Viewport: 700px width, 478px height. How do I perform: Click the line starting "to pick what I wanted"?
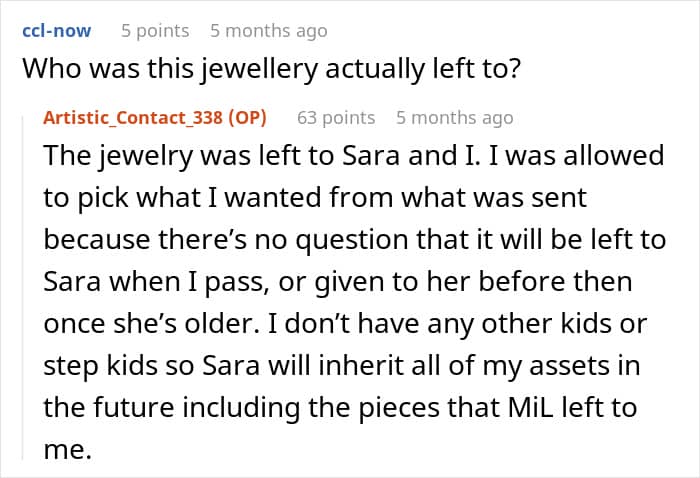click(x=314, y=198)
